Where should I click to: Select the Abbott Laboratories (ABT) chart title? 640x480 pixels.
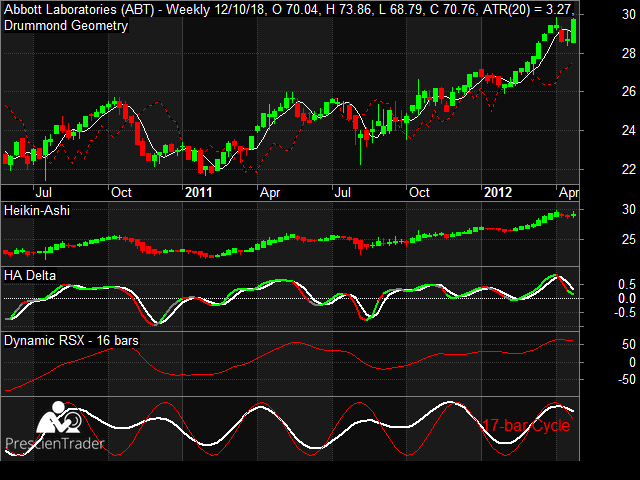pyautogui.click(x=79, y=9)
